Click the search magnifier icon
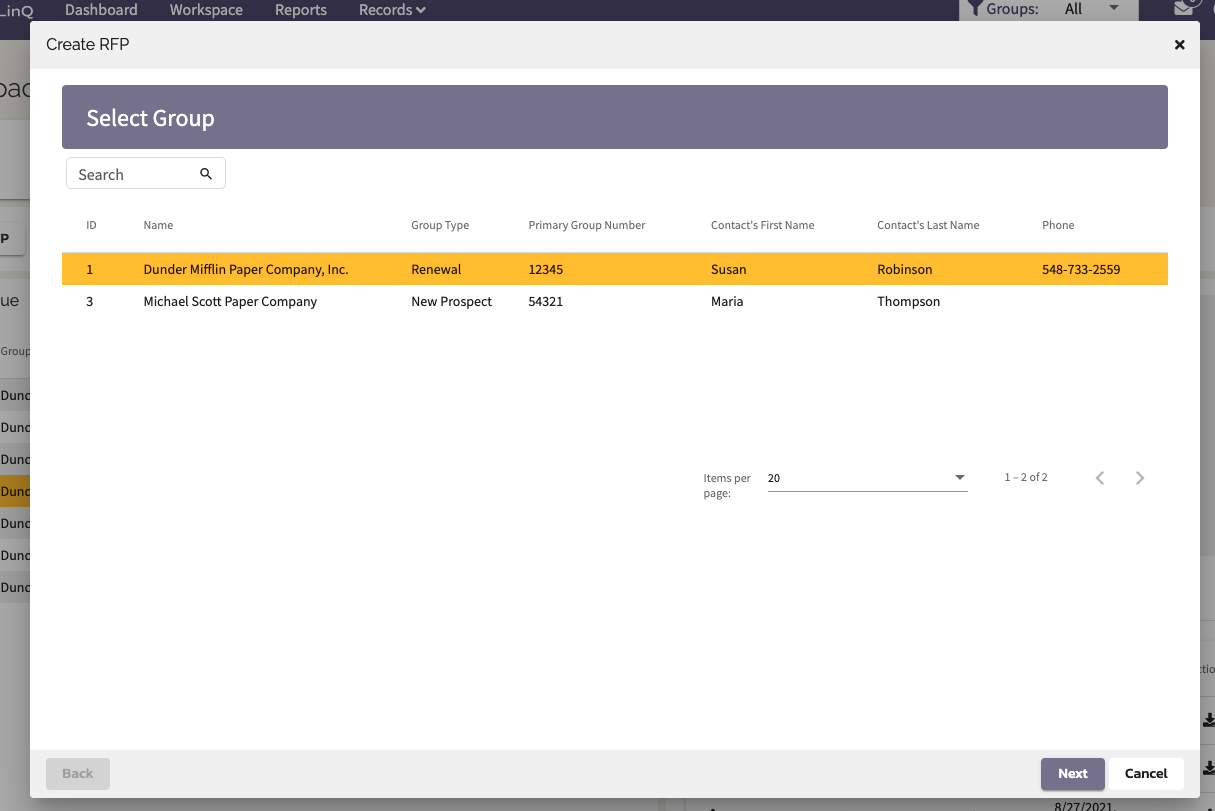This screenshot has height=811, width=1215. coord(206,173)
